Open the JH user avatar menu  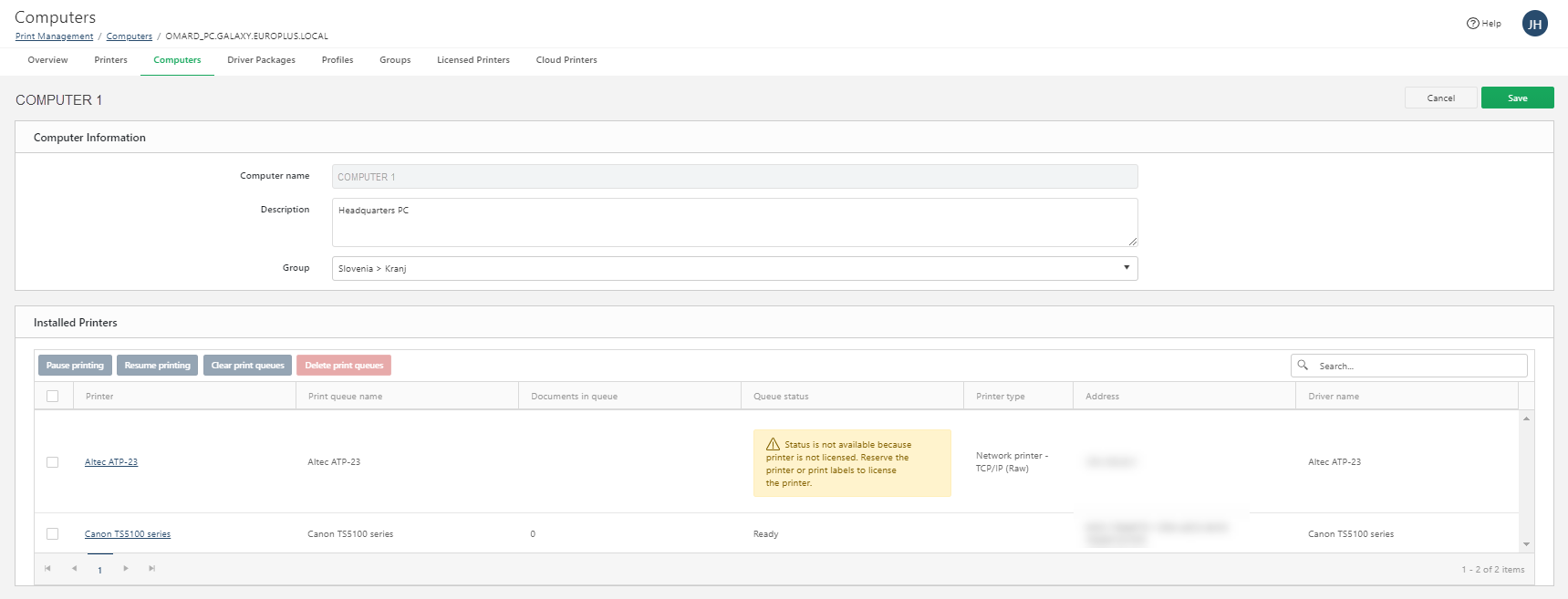point(1534,24)
